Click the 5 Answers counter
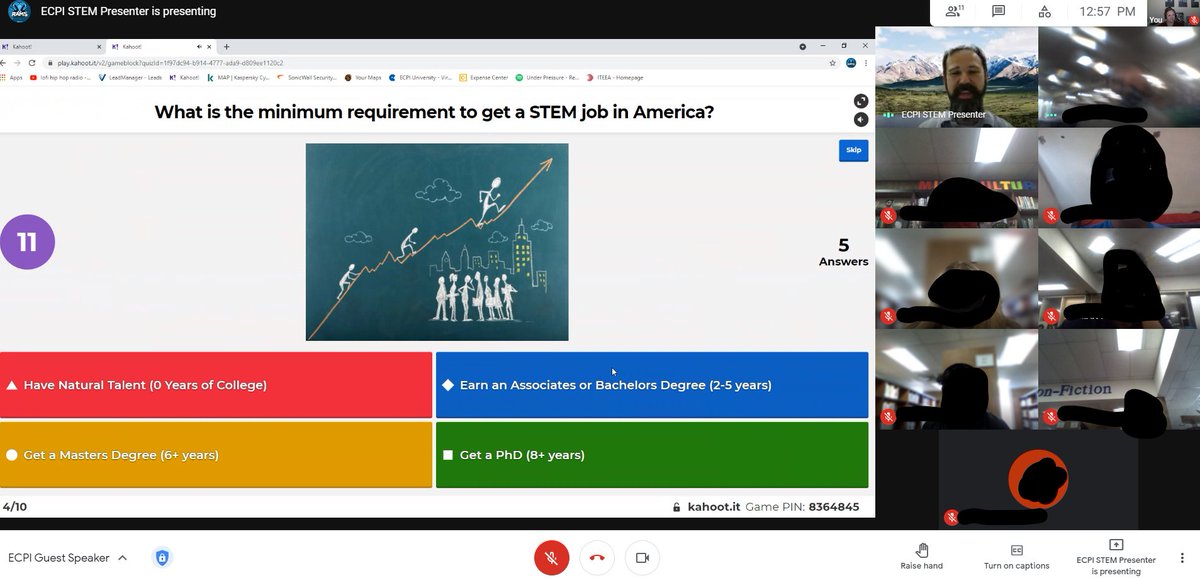This screenshot has width=1200, height=578. point(843,251)
